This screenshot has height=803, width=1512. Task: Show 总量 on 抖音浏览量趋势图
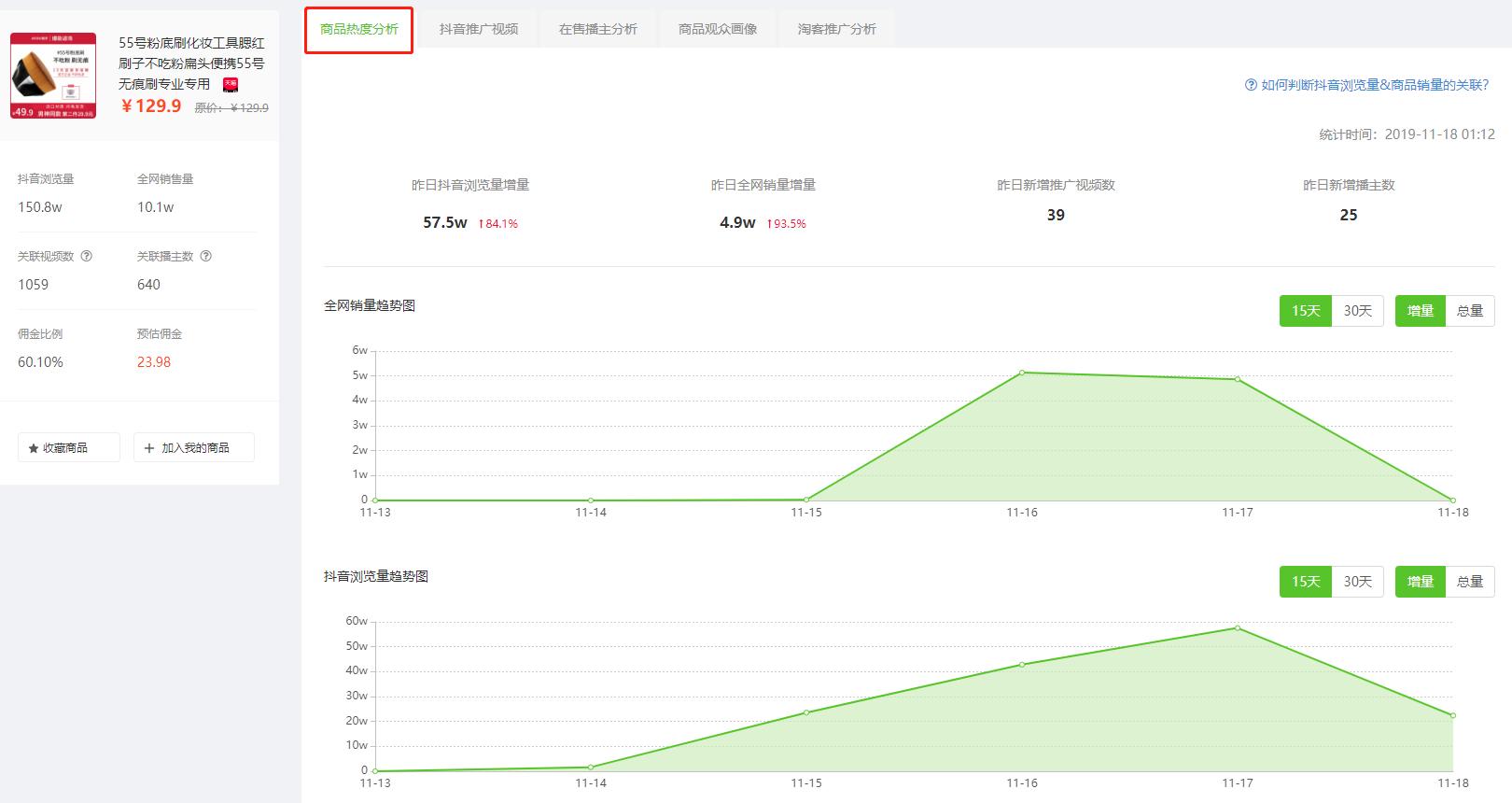click(1470, 582)
